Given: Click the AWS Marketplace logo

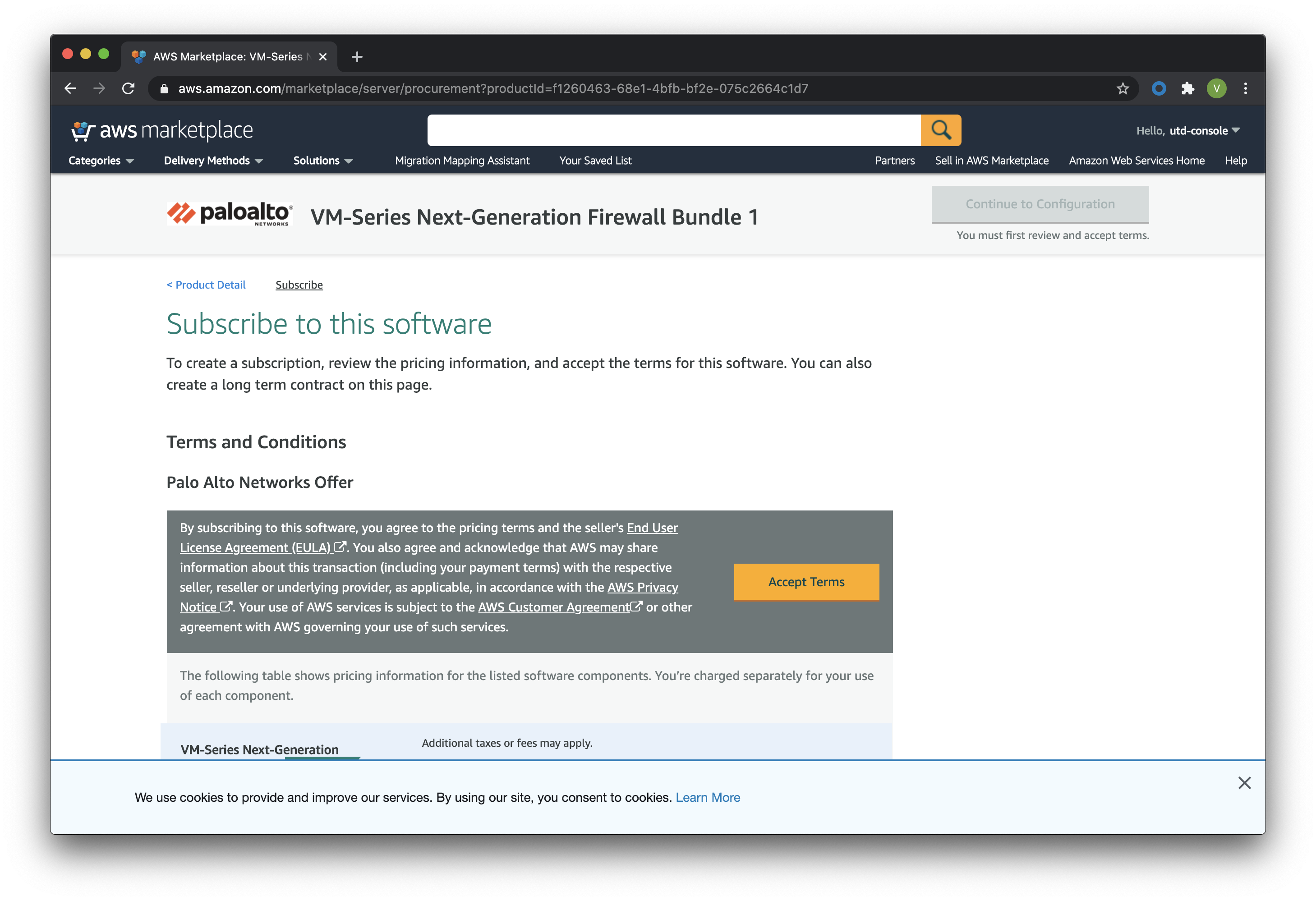Looking at the screenshot, I should 162,131.
